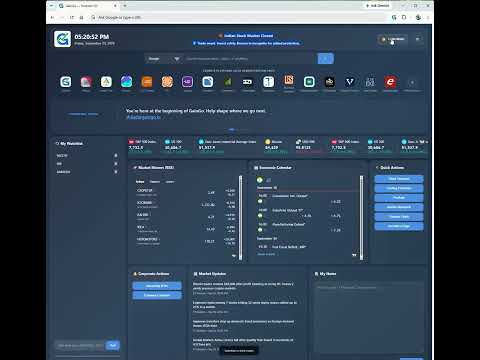This screenshot has height=360, width=480.
Task: Open the orange shortcut with white emblem
Action: point(289,80)
